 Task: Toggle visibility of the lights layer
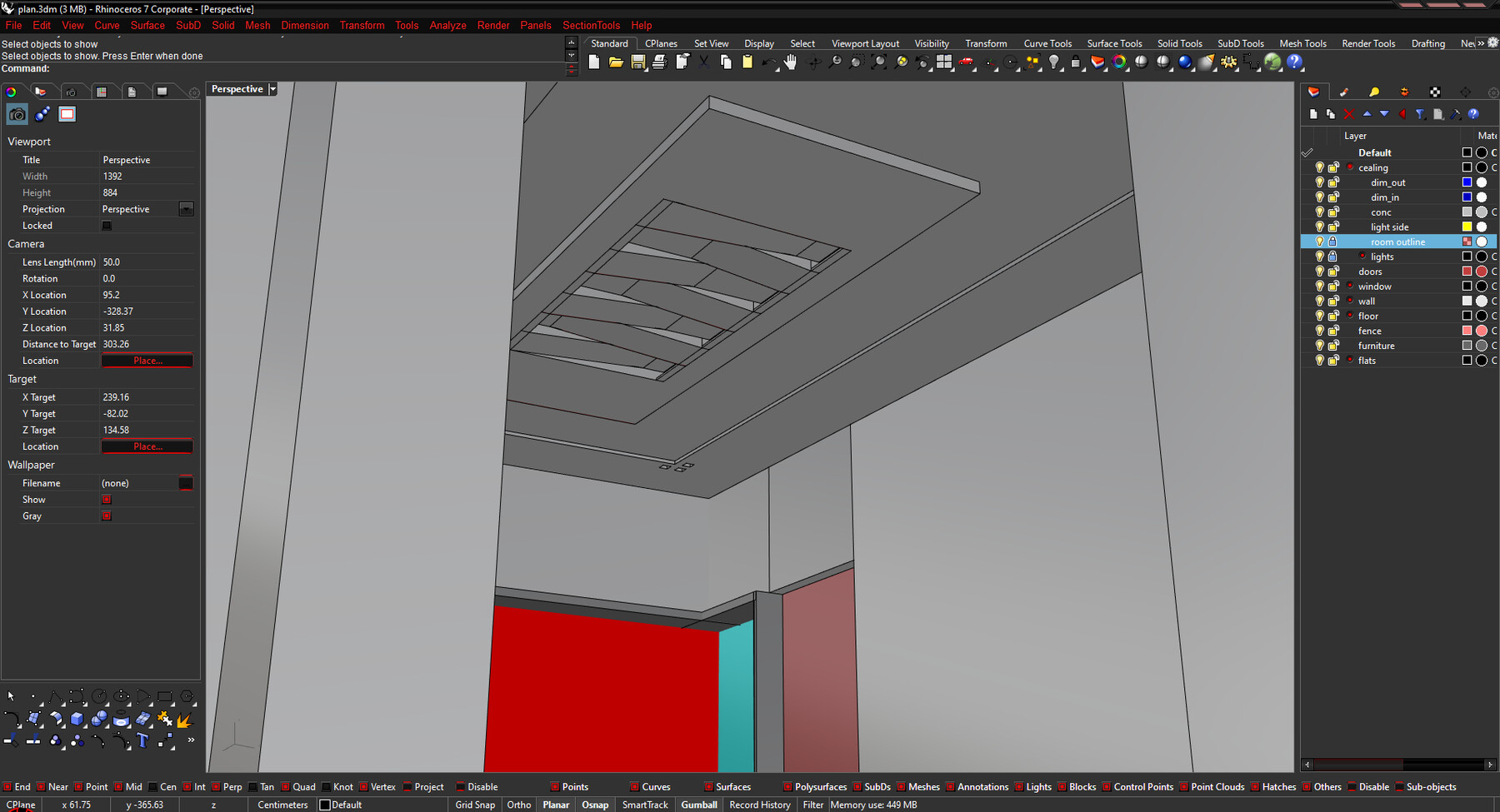click(1319, 257)
